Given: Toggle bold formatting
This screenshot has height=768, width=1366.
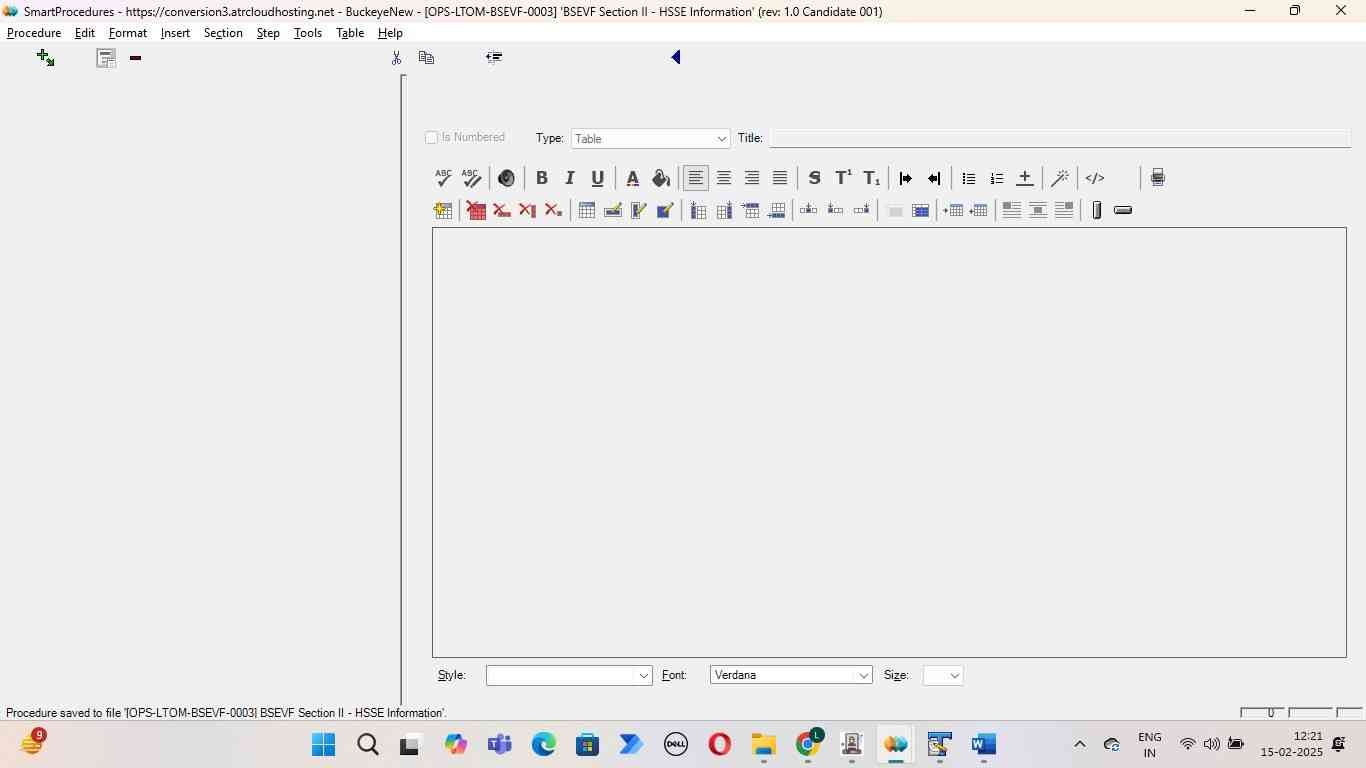Looking at the screenshot, I should pyautogui.click(x=541, y=178).
